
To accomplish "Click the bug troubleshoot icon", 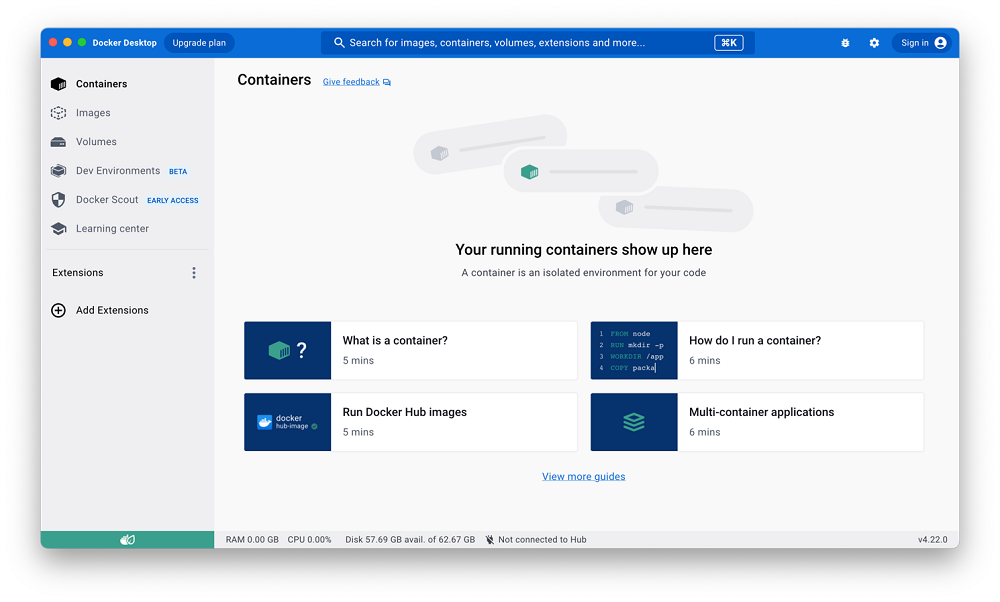I will 845,43.
